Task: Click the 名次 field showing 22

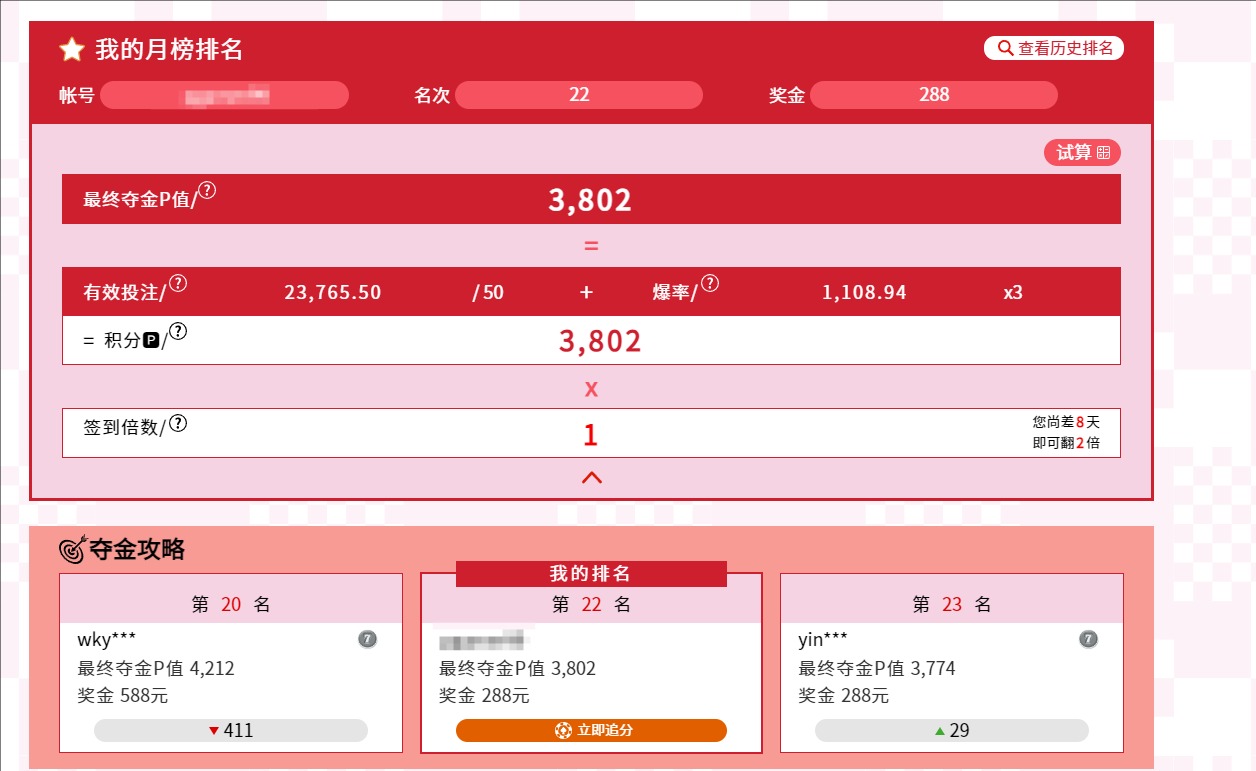Action: coord(578,95)
